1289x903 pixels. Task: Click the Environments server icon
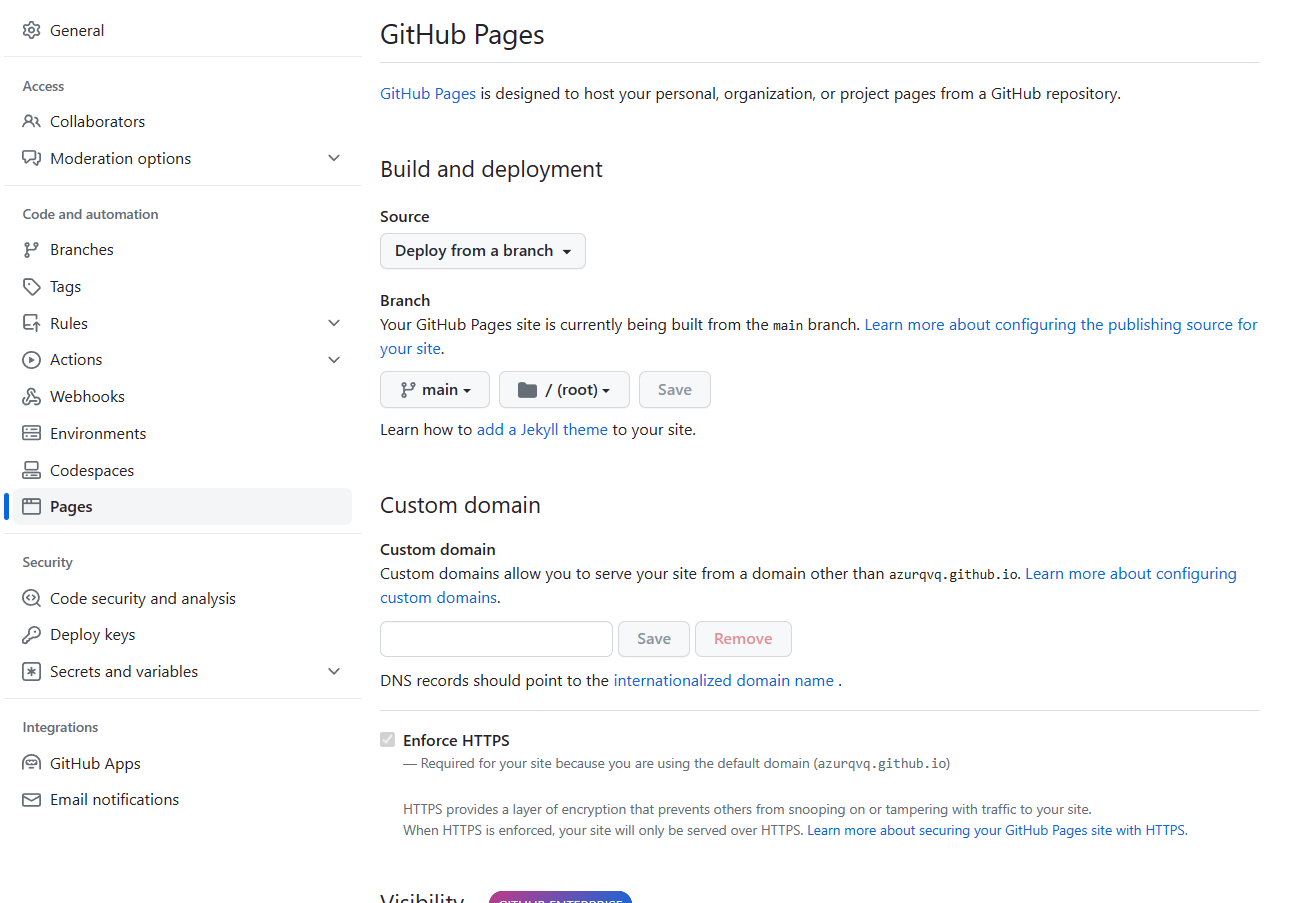31,433
